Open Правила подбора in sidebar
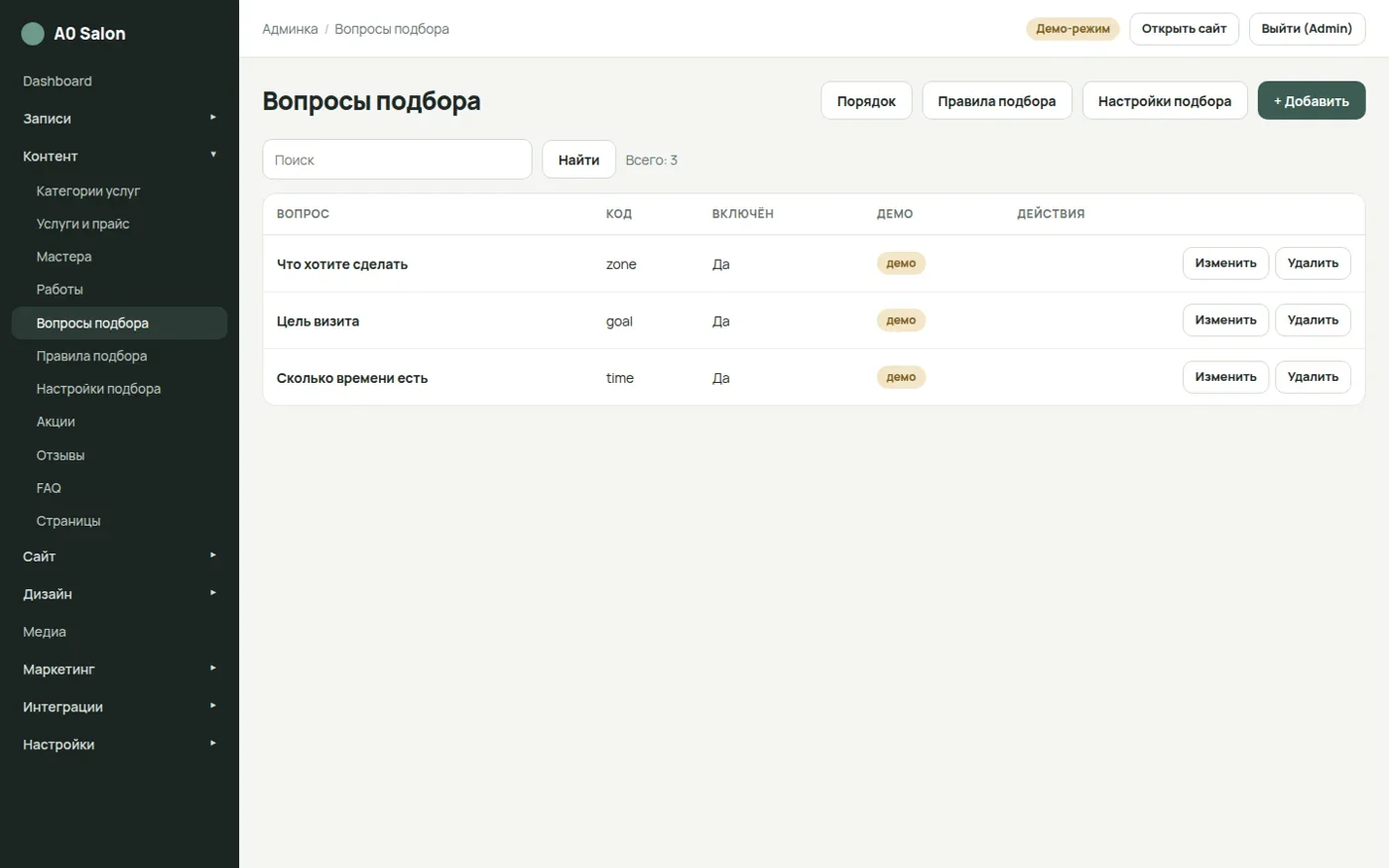1389x868 pixels. (x=119, y=356)
